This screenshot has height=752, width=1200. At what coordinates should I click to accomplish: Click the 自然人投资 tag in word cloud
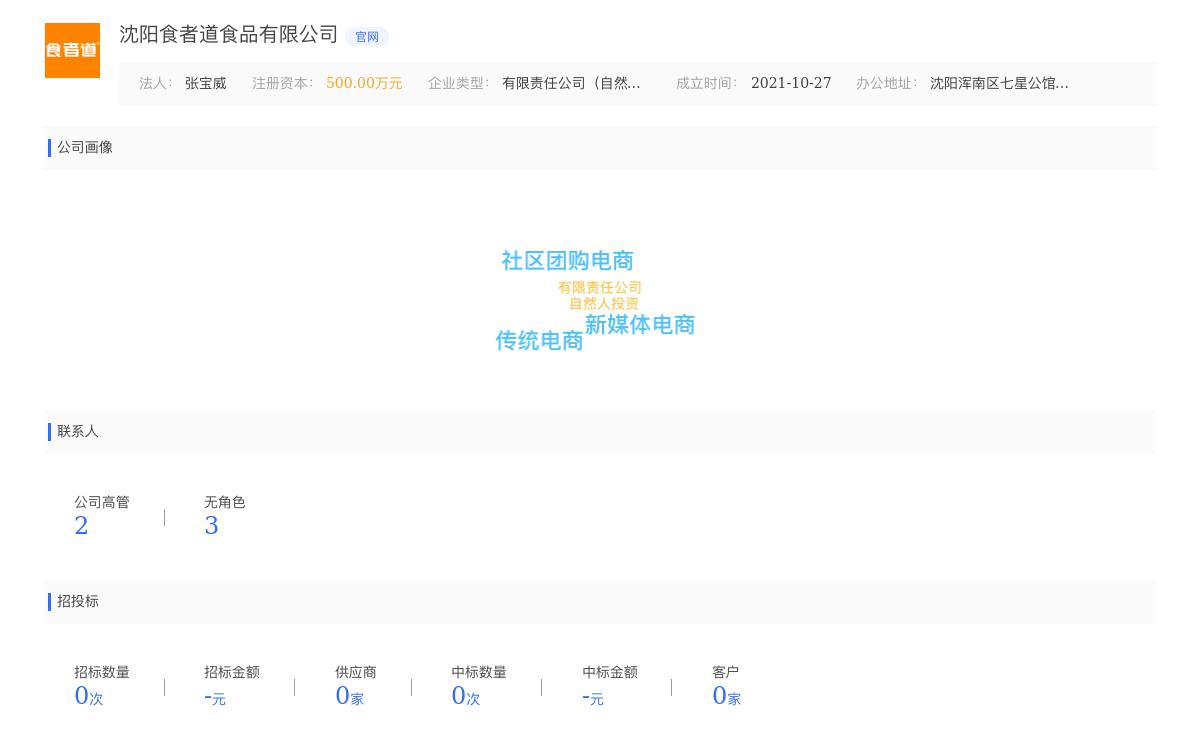(x=604, y=304)
